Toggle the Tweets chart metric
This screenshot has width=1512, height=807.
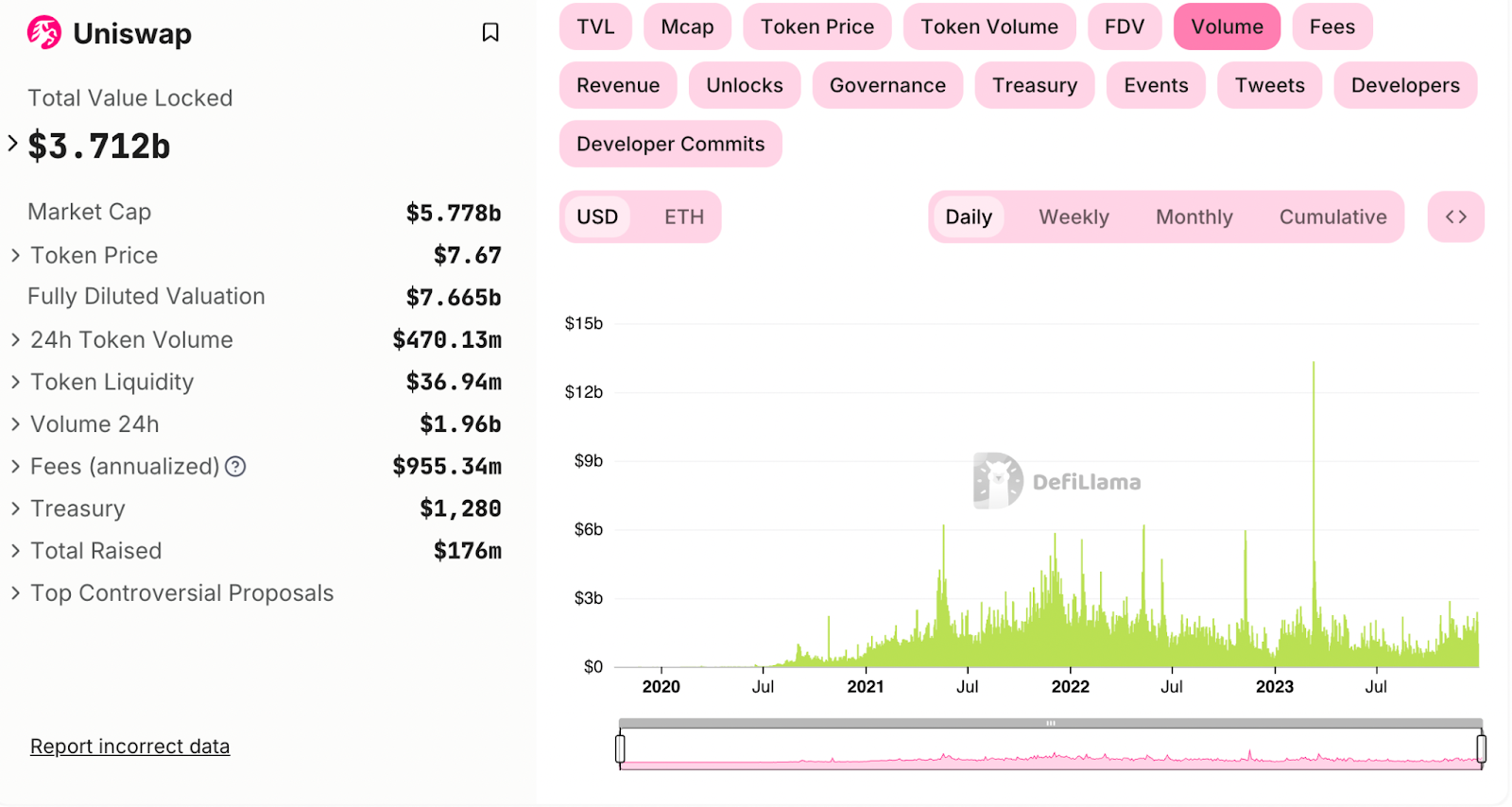coord(1269,85)
